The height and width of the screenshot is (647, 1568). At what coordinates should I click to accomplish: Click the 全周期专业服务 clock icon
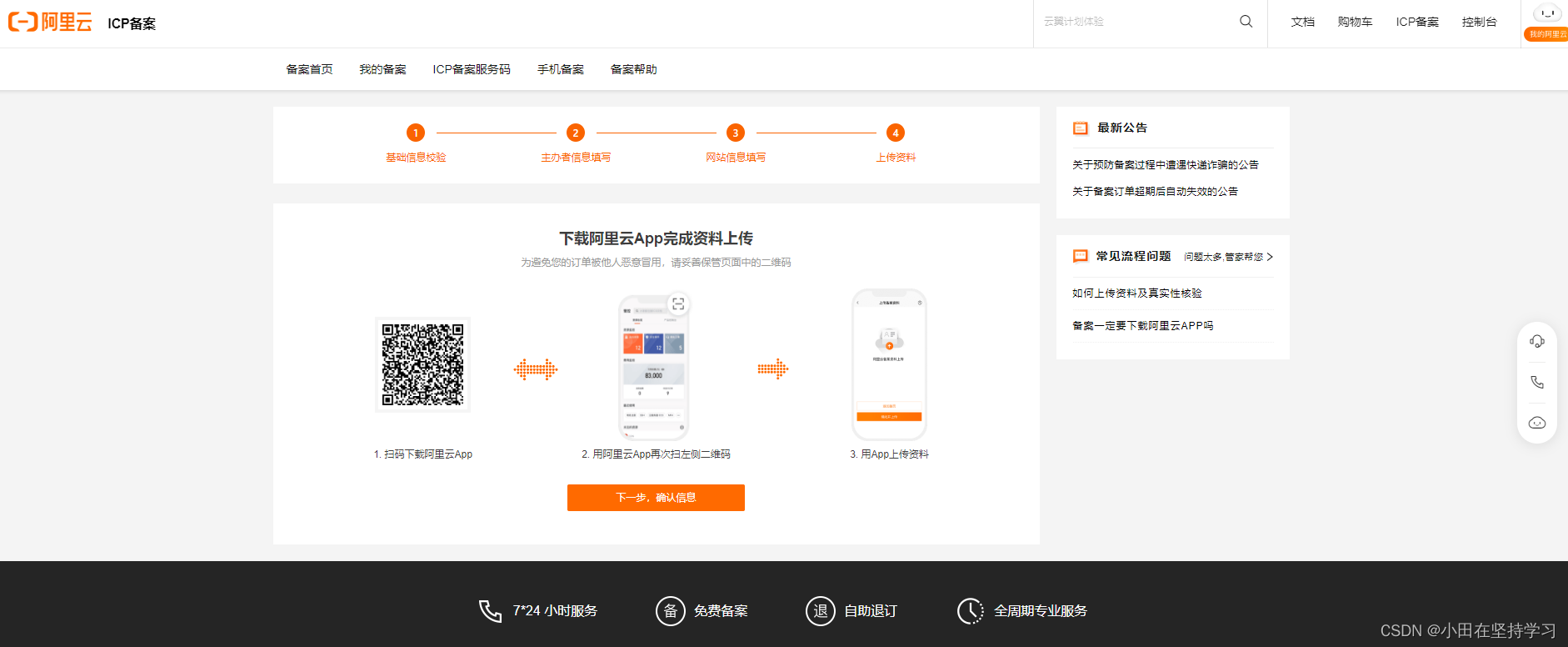(971, 611)
